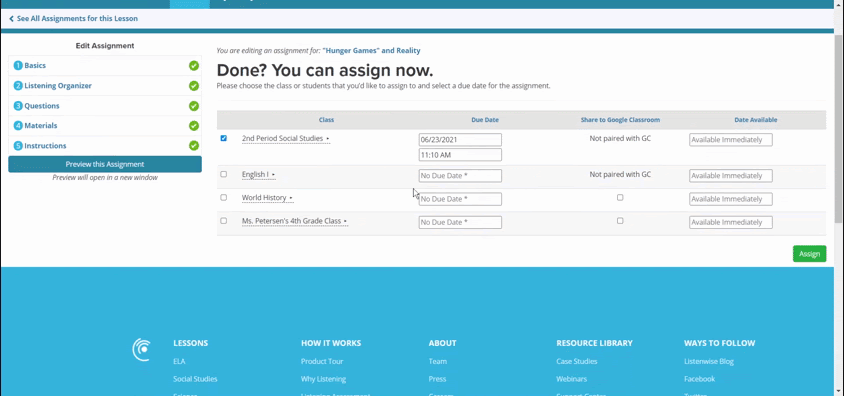Click the numbered circle 5 beside Instructions
This screenshot has height=396, width=844.
click(x=18, y=146)
